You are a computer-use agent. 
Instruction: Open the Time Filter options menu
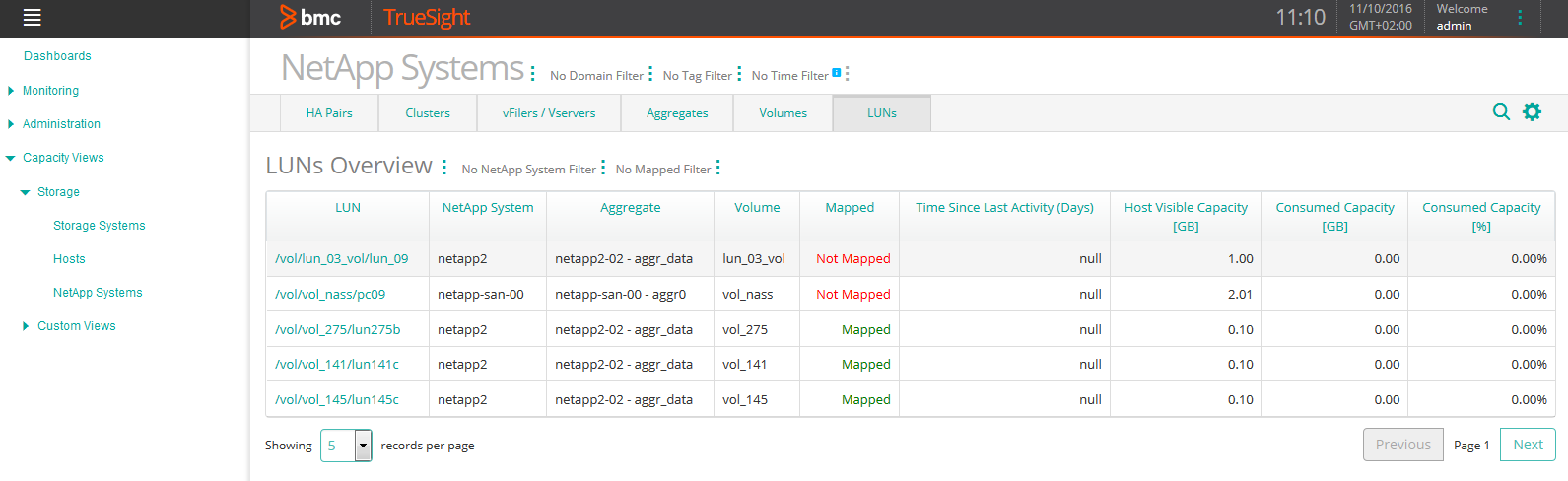(x=847, y=74)
